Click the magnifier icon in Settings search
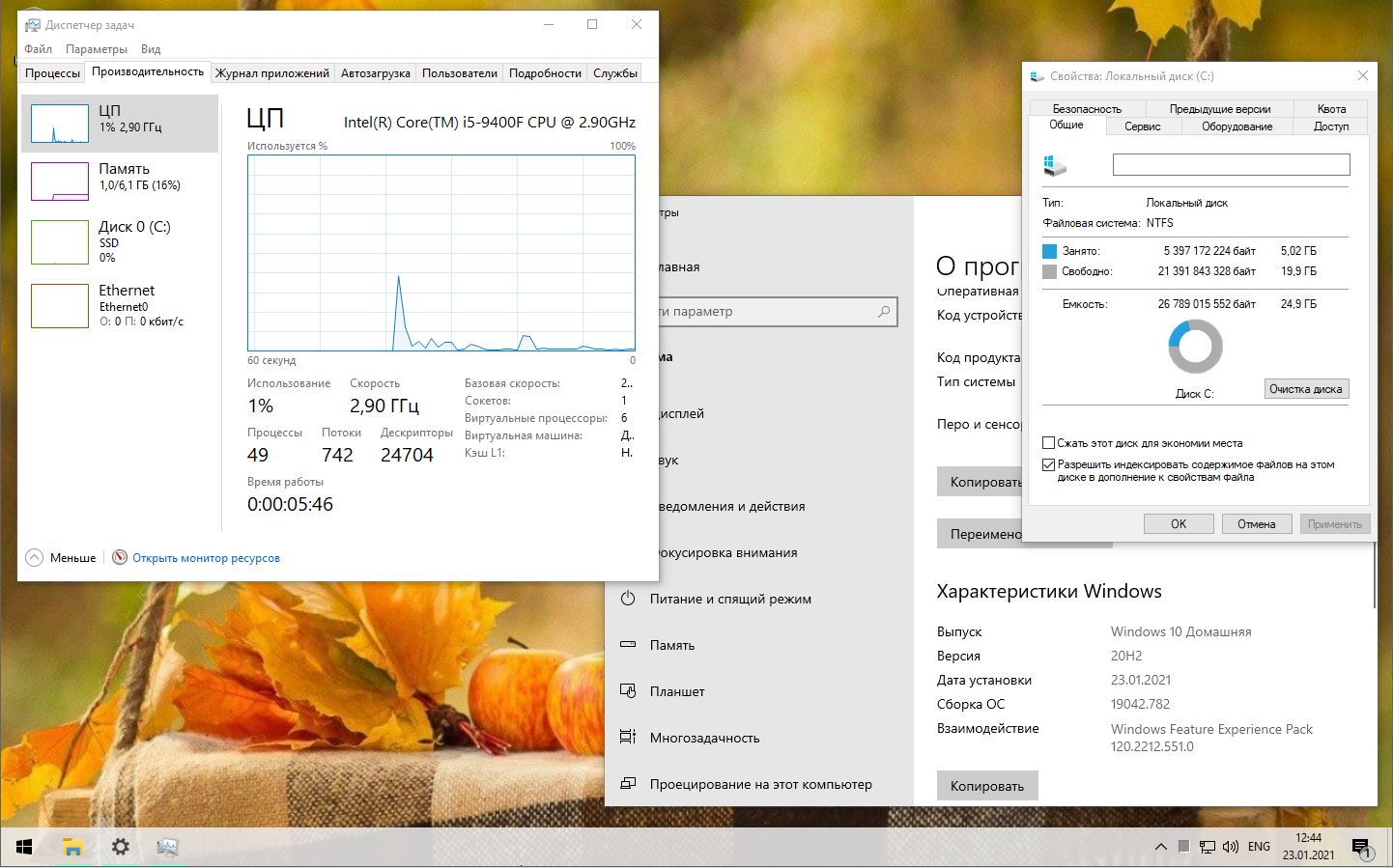This screenshot has height=868, width=1393. (x=883, y=312)
